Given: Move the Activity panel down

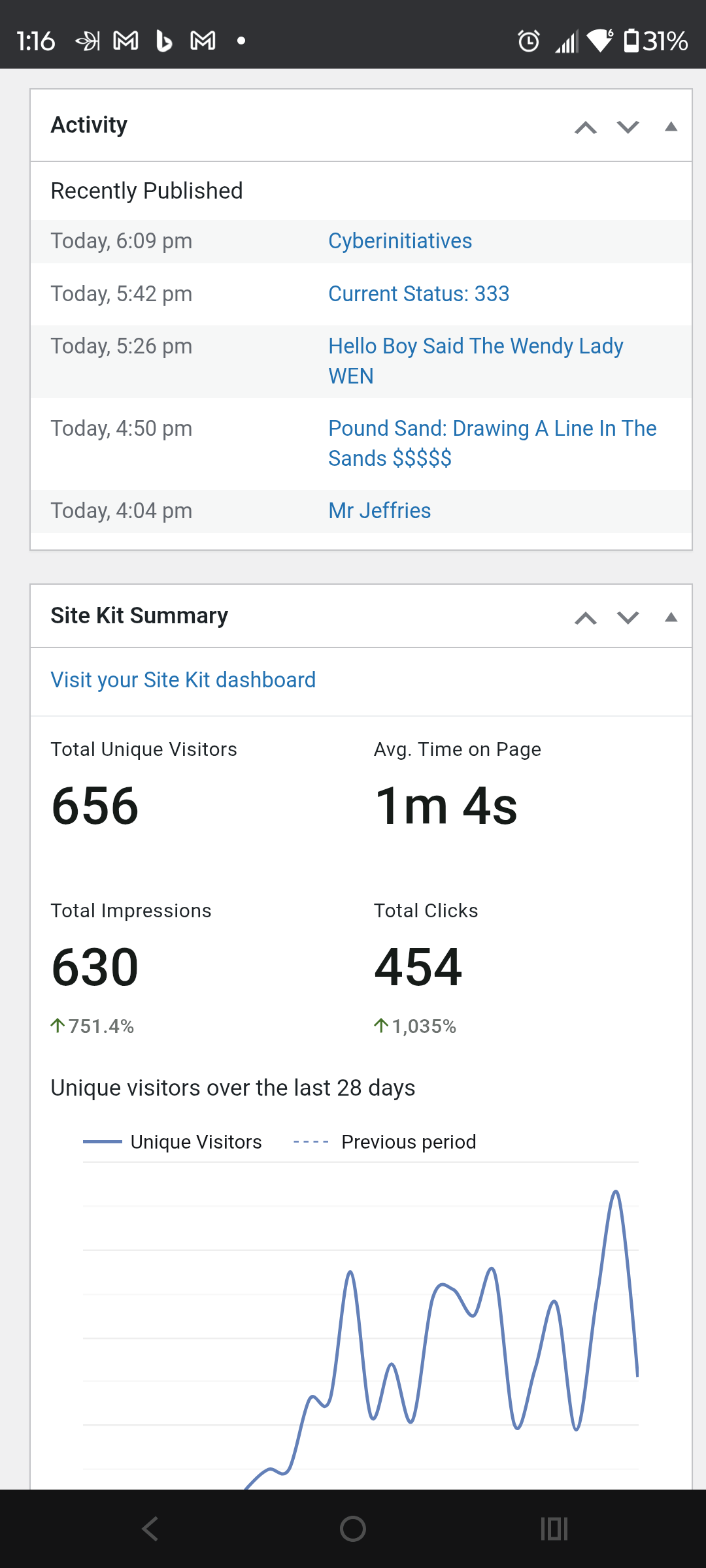Looking at the screenshot, I should [x=628, y=127].
